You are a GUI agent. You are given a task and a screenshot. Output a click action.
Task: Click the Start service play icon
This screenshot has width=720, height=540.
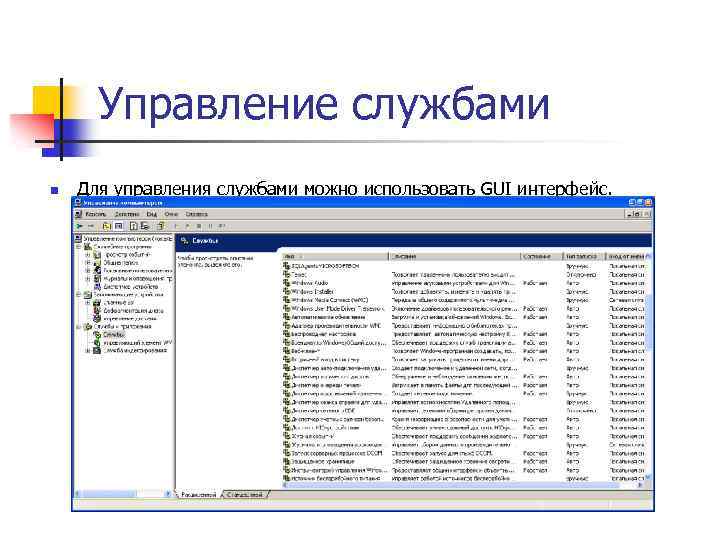pyautogui.click(x=176, y=226)
